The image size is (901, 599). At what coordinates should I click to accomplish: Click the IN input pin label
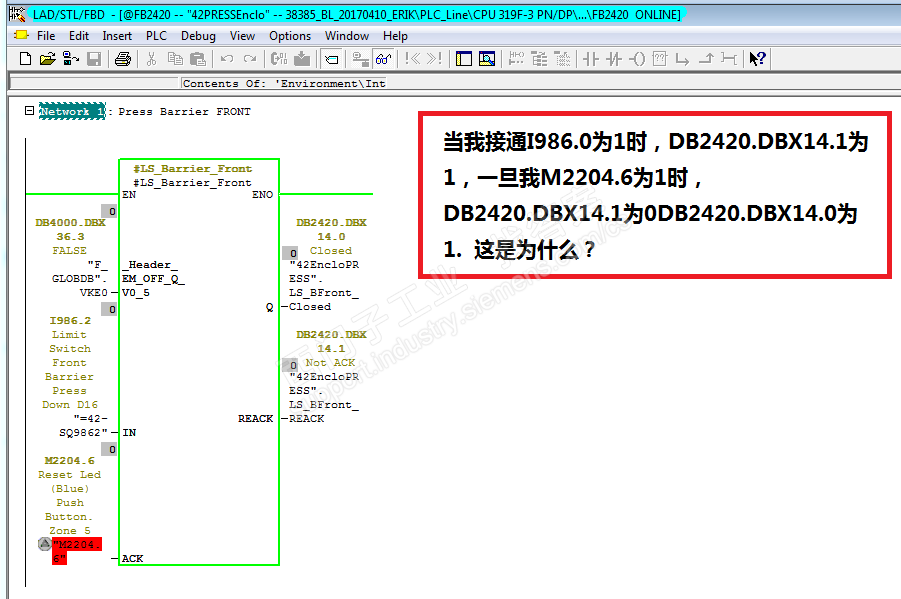[x=129, y=432]
